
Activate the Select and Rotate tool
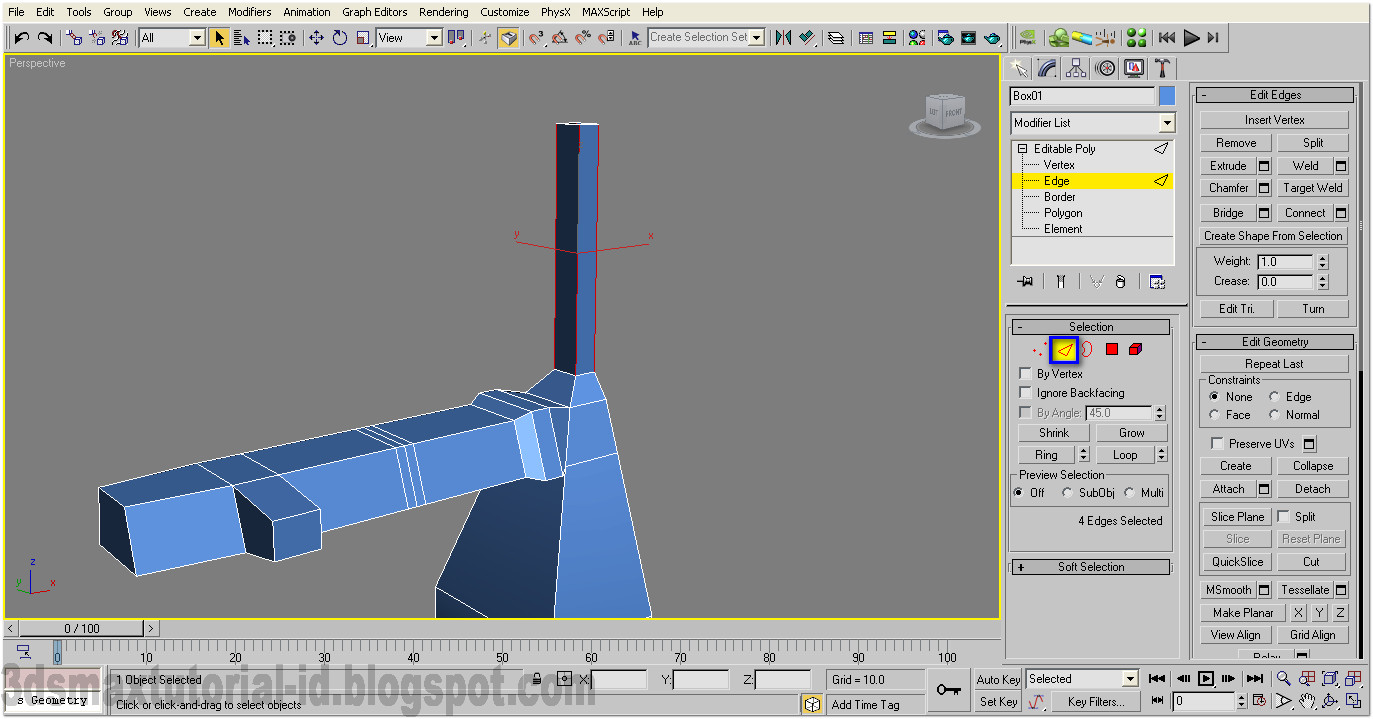coord(339,37)
